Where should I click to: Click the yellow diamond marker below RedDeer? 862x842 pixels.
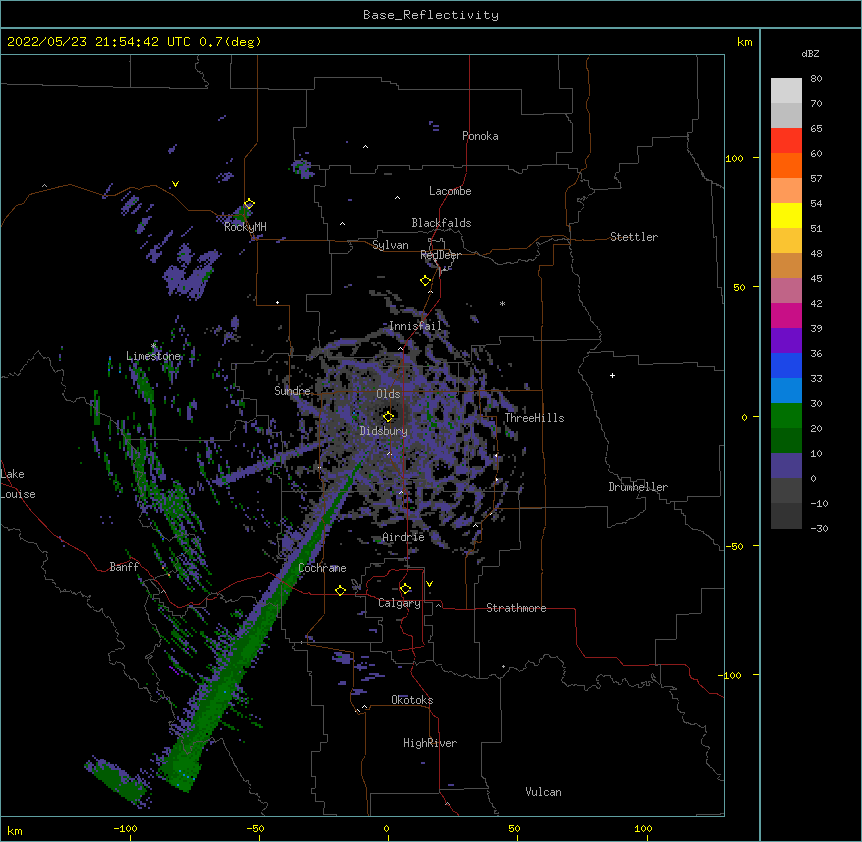click(425, 281)
